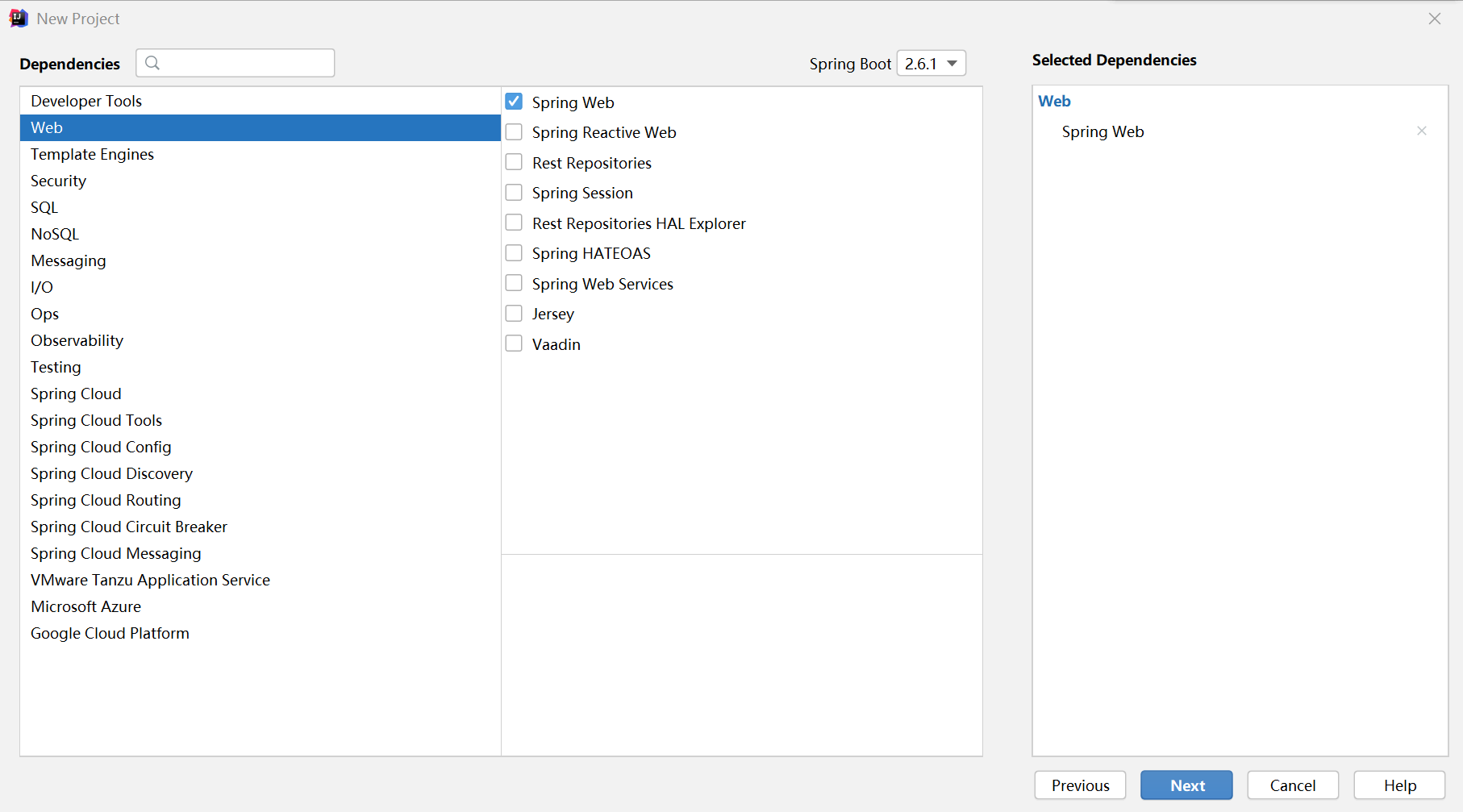
Task: Select the Developer Tools category
Action: (x=260, y=101)
